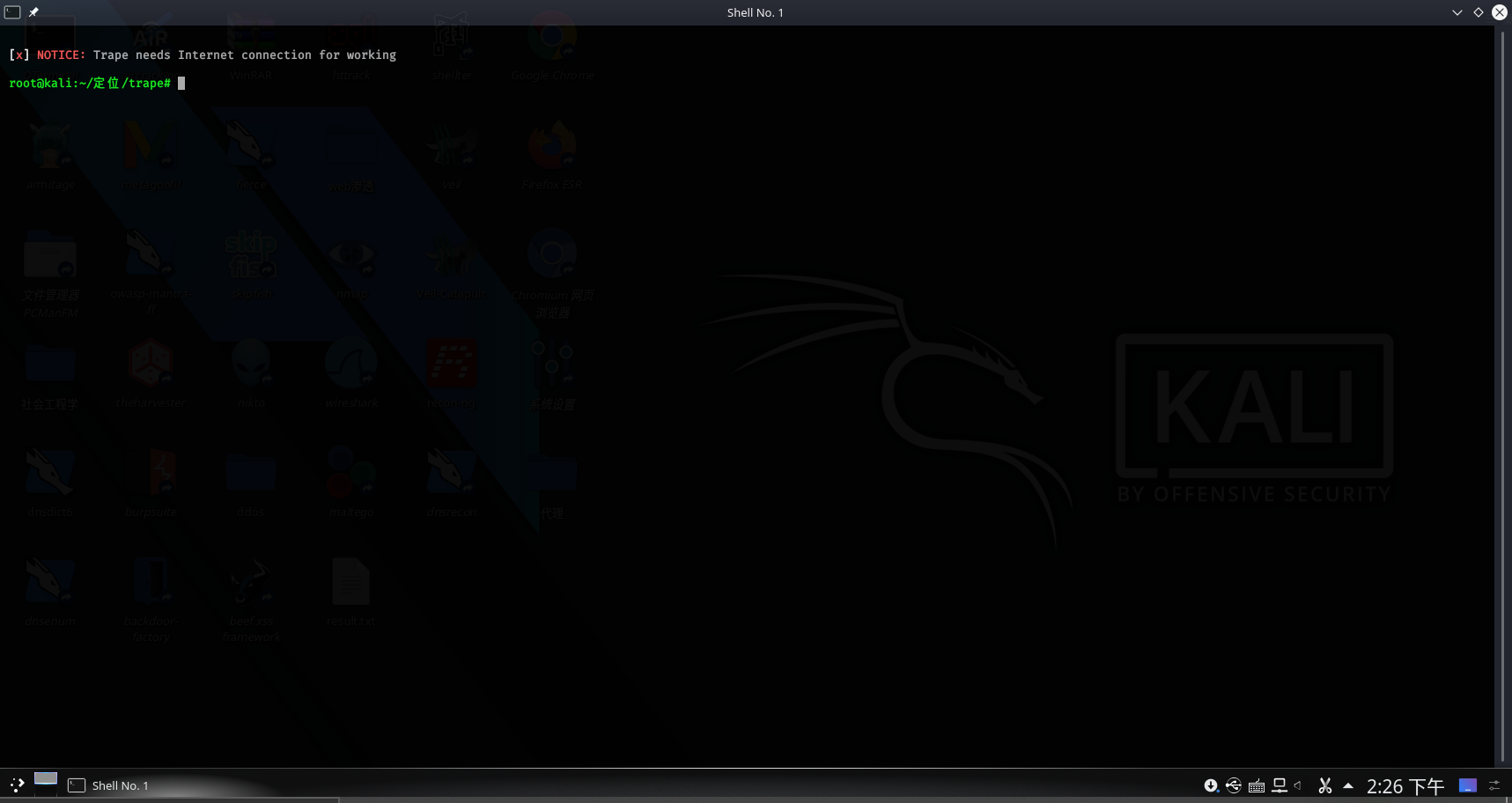
Task: Close the Shell No. 1 terminal window
Action: pos(1500,12)
